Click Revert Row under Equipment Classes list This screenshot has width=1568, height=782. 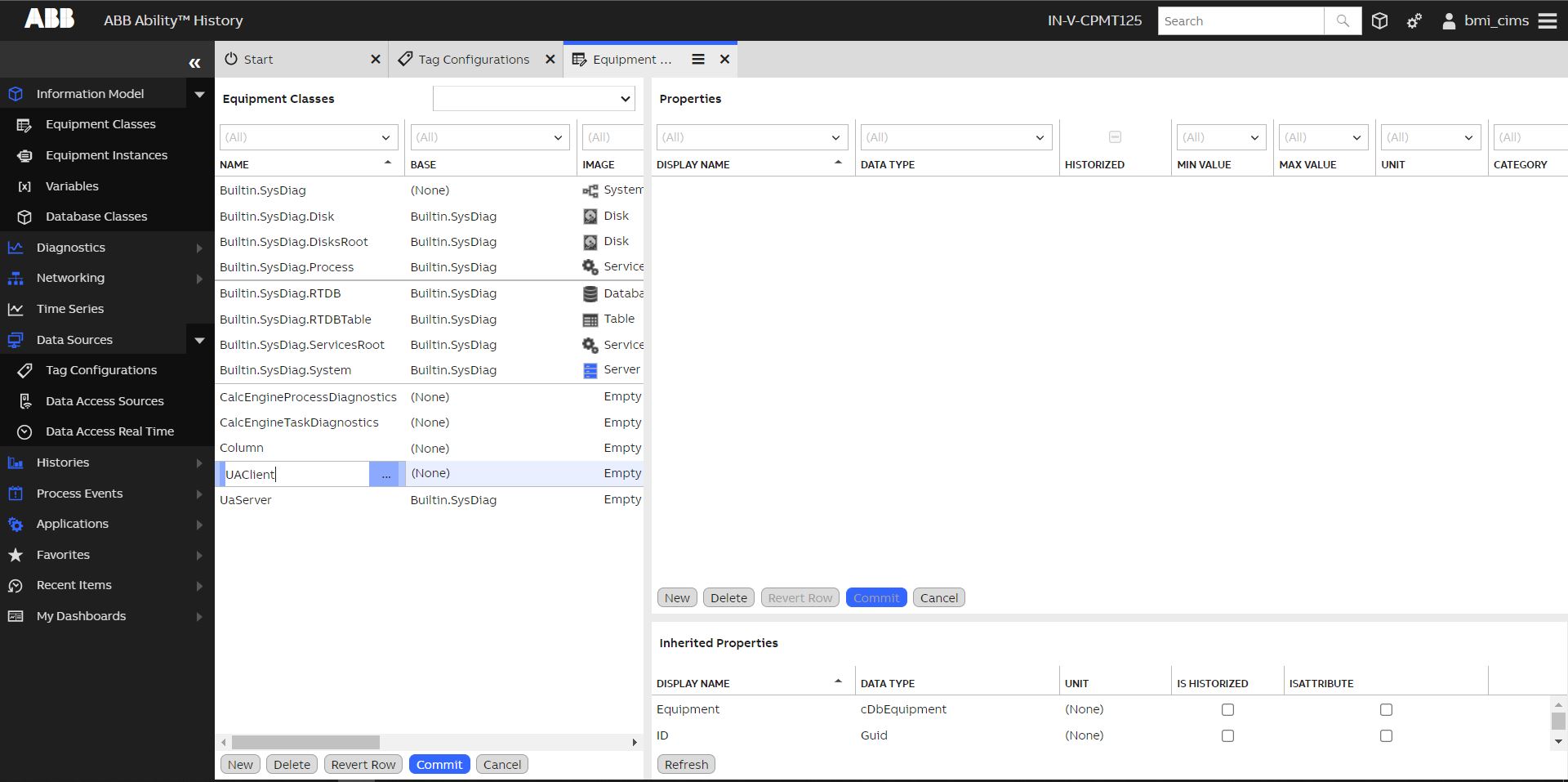coord(363,765)
